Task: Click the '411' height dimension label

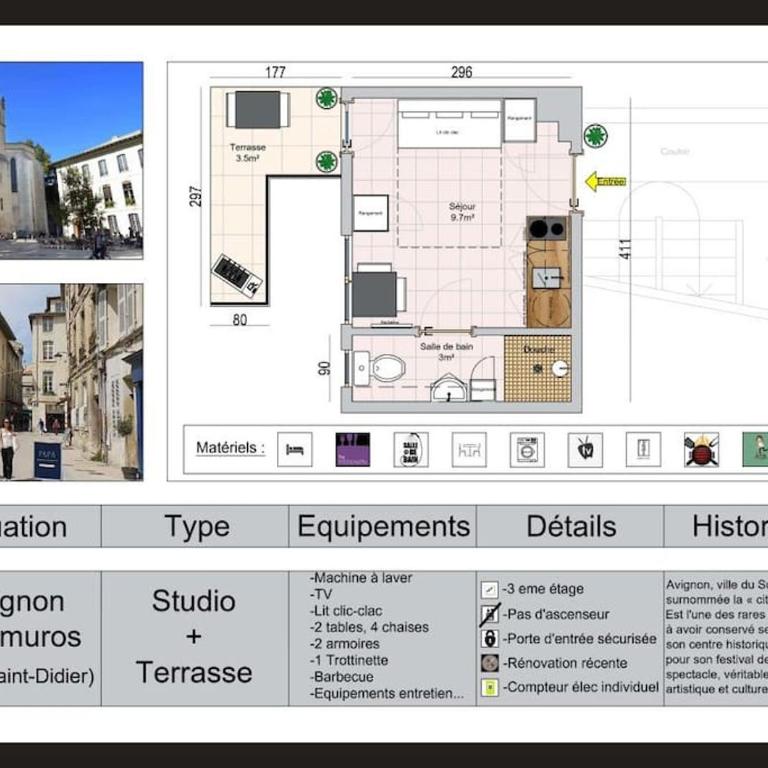Action: tap(625, 249)
